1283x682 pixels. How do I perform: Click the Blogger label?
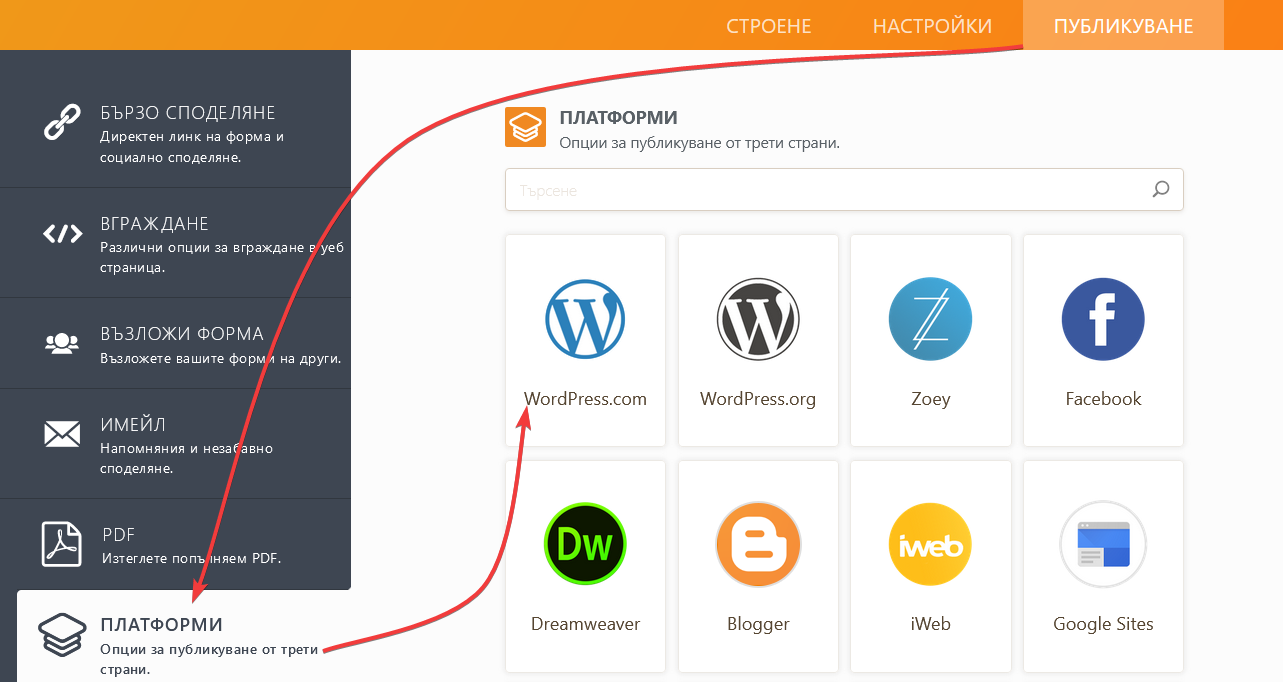pos(758,624)
